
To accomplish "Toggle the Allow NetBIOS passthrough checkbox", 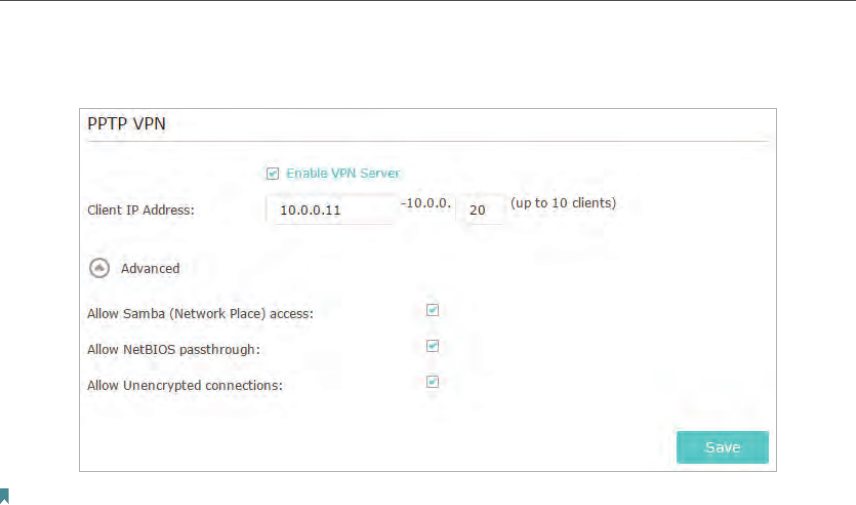I will 433,346.
